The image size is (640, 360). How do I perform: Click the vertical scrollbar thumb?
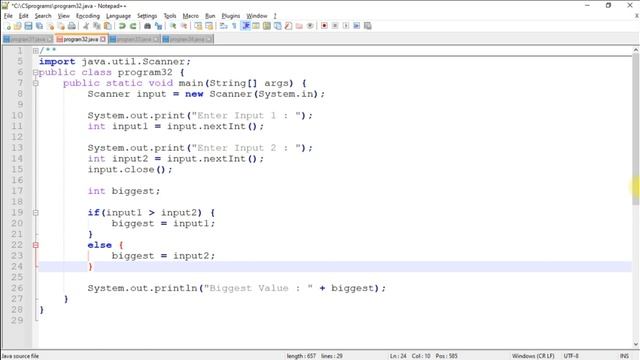click(x=636, y=129)
